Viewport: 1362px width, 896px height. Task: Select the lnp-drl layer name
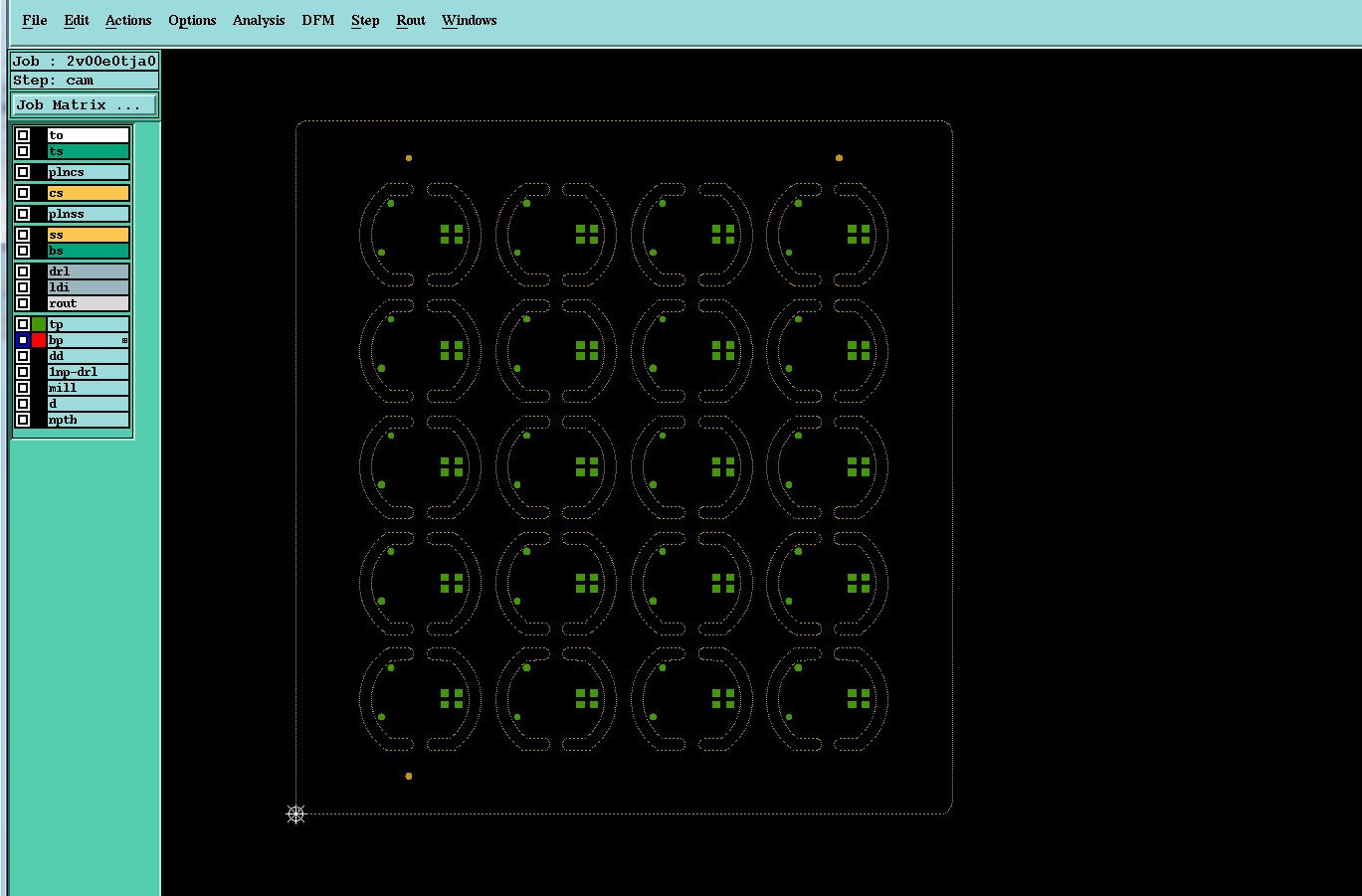click(89, 372)
